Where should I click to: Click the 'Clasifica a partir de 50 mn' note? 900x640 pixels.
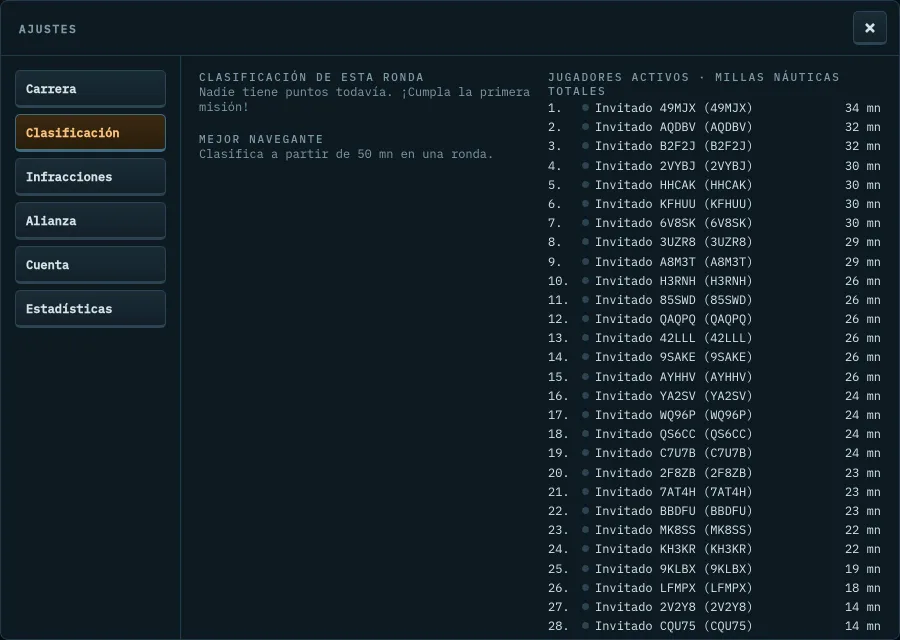point(346,154)
